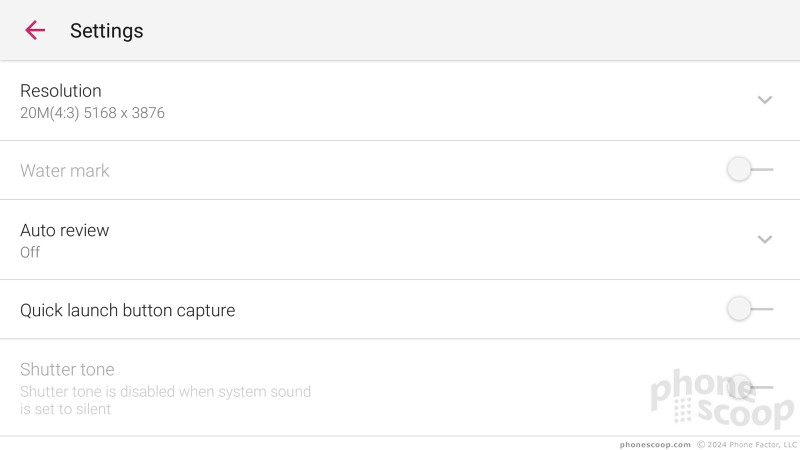Click the Phone Scoop logo watermark

721,399
